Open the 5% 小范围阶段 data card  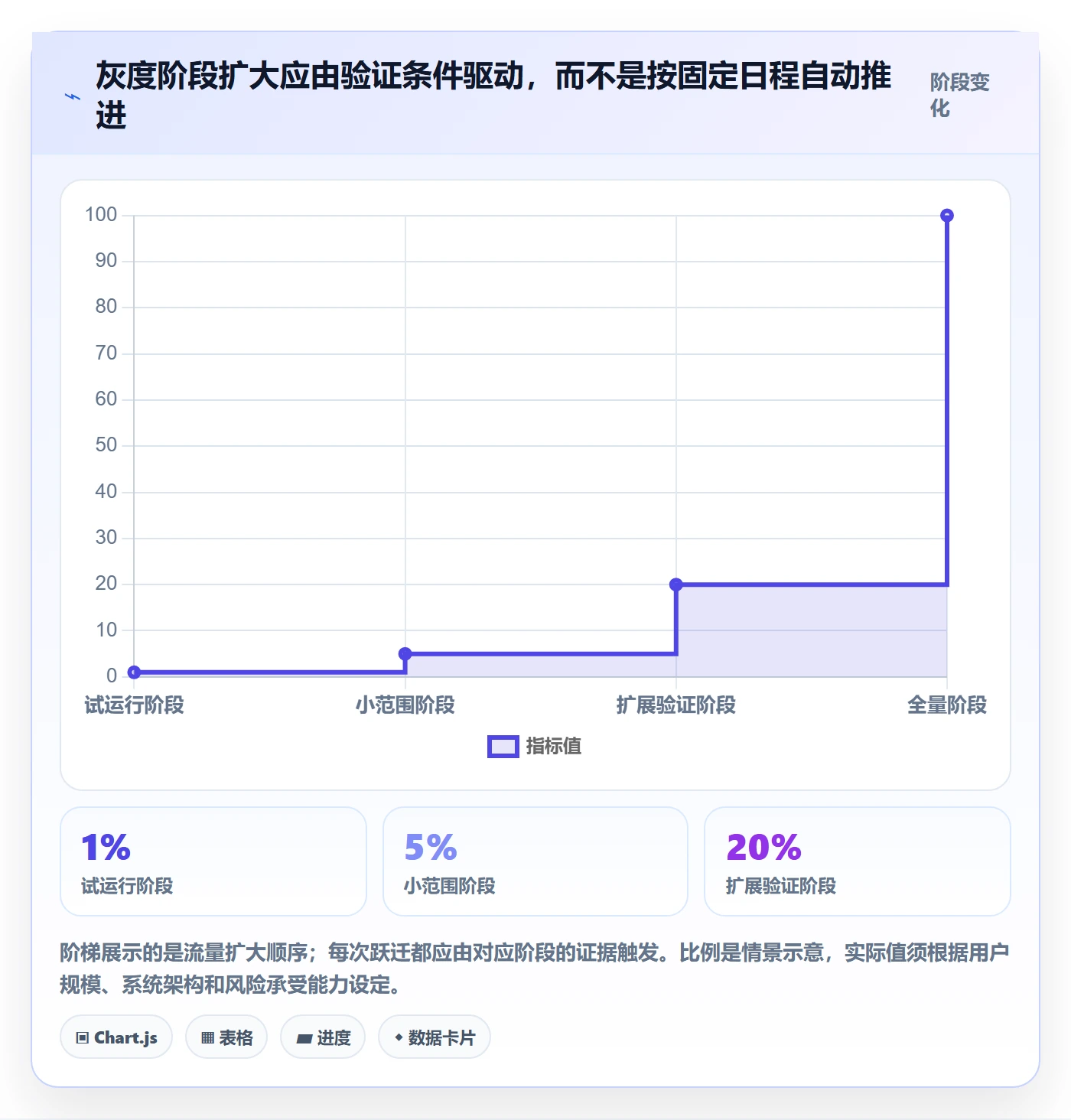pos(535,861)
